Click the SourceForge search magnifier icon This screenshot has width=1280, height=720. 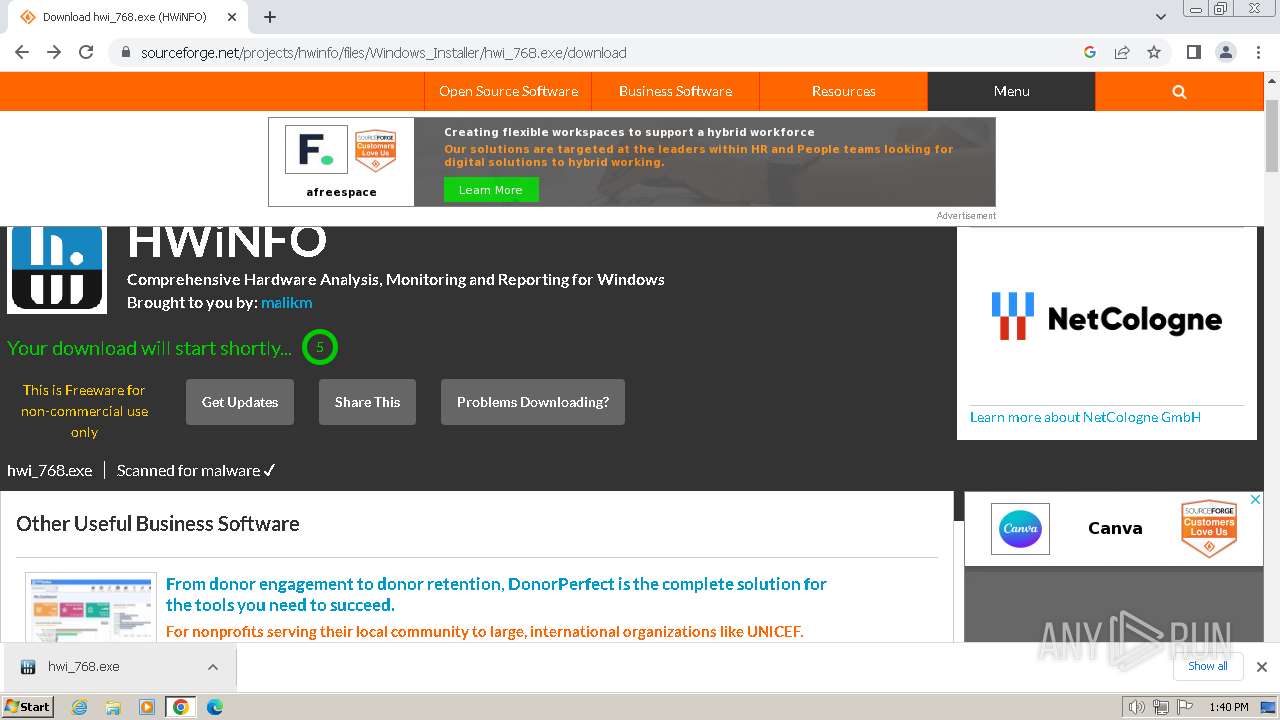pyautogui.click(x=1179, y=91)
